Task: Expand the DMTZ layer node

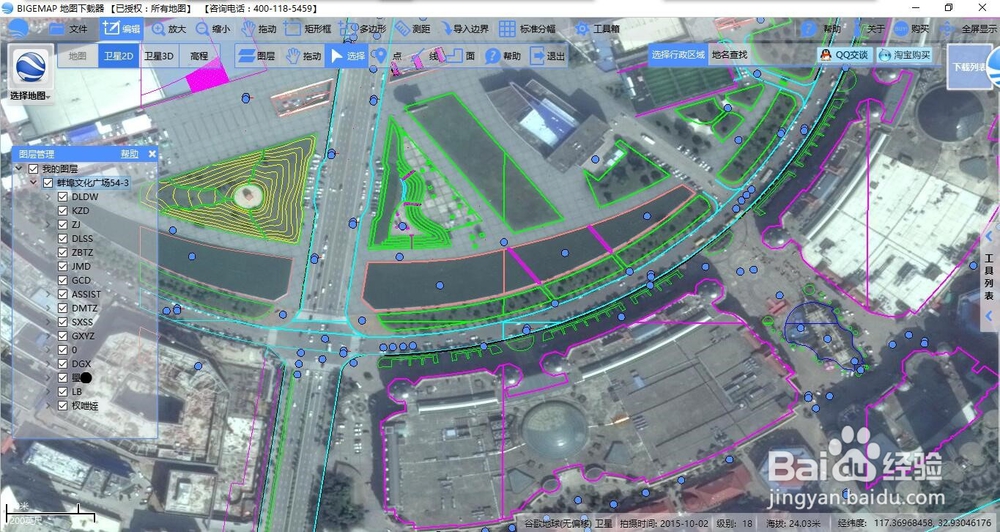Action: pos(48,308)
